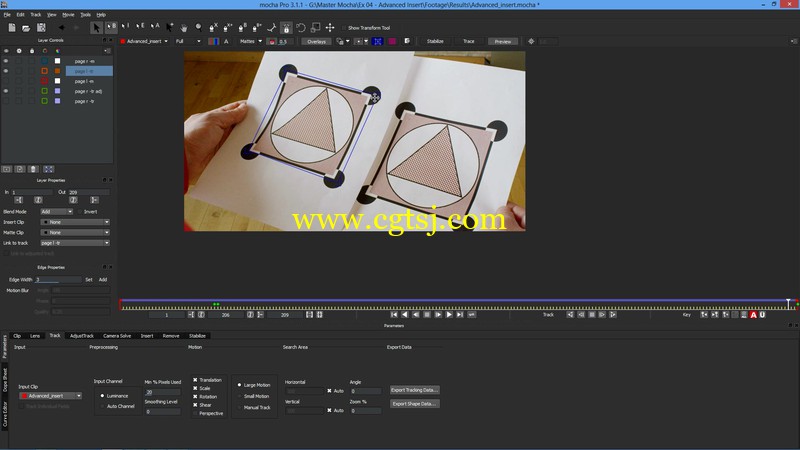The image size is (800, 450).
Task: Uncheck the Translation motion checkbox
Action: click(x=195, y=380)
